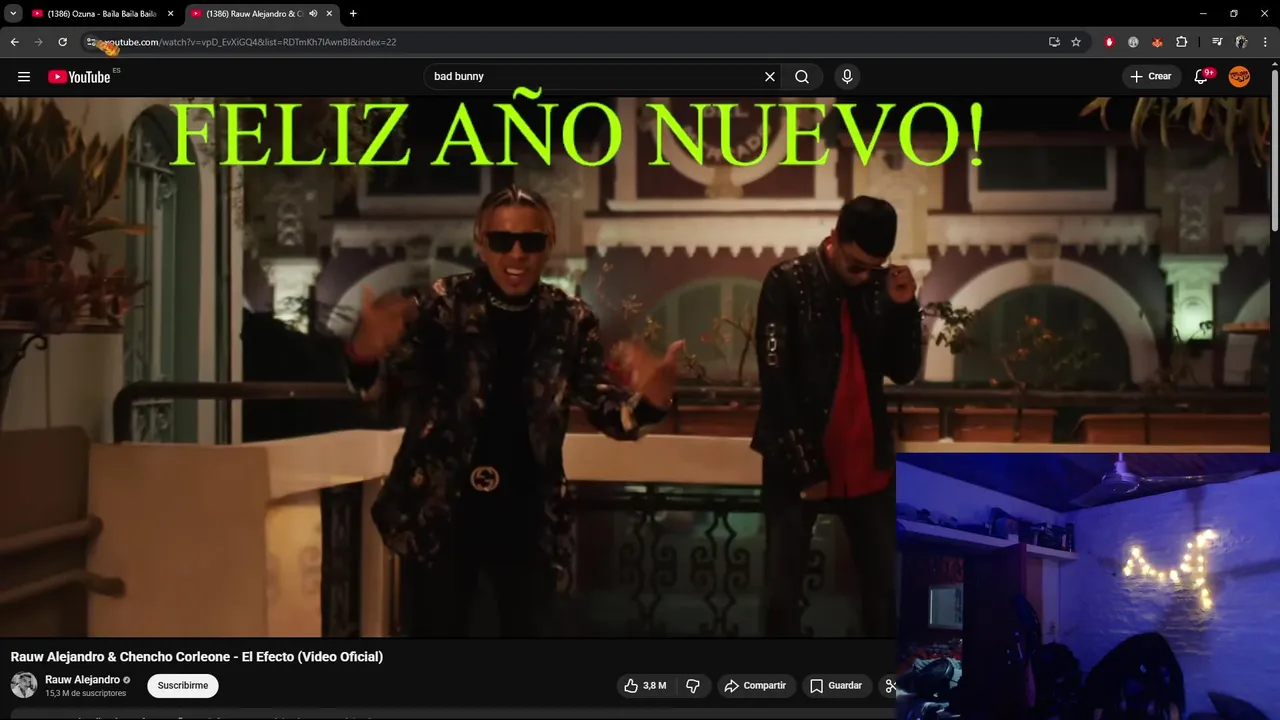Viewport: 1280px width, 720px height.
Task: Expand the tab search dropdown arrow
Action: coord(13,14)
